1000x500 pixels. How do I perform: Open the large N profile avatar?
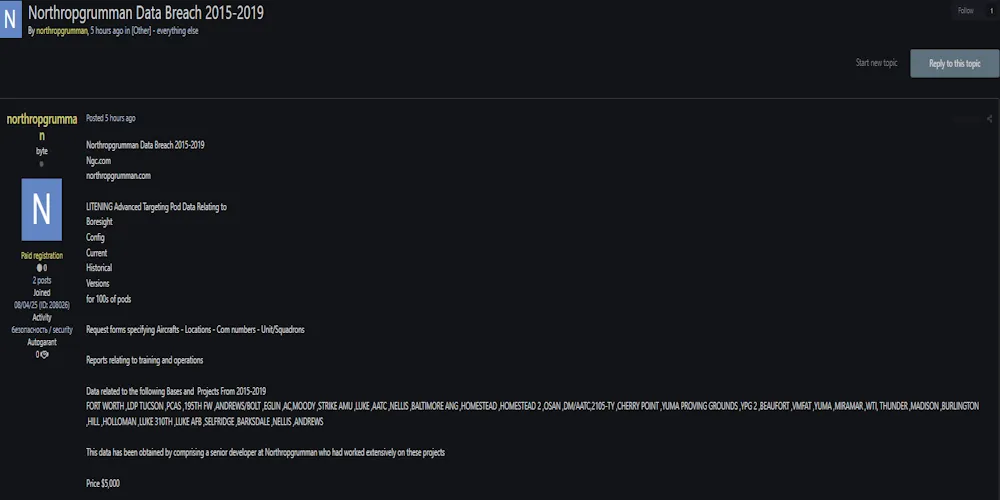coord(41,209)
